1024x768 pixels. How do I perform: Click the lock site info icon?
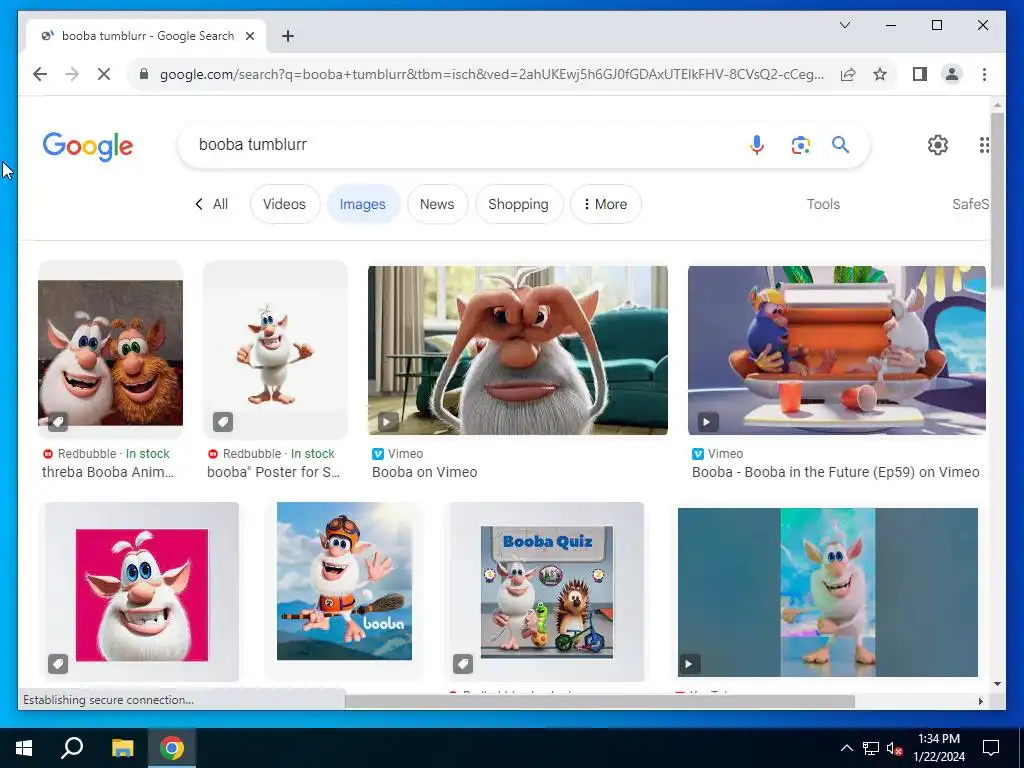(x=144, y=74)
